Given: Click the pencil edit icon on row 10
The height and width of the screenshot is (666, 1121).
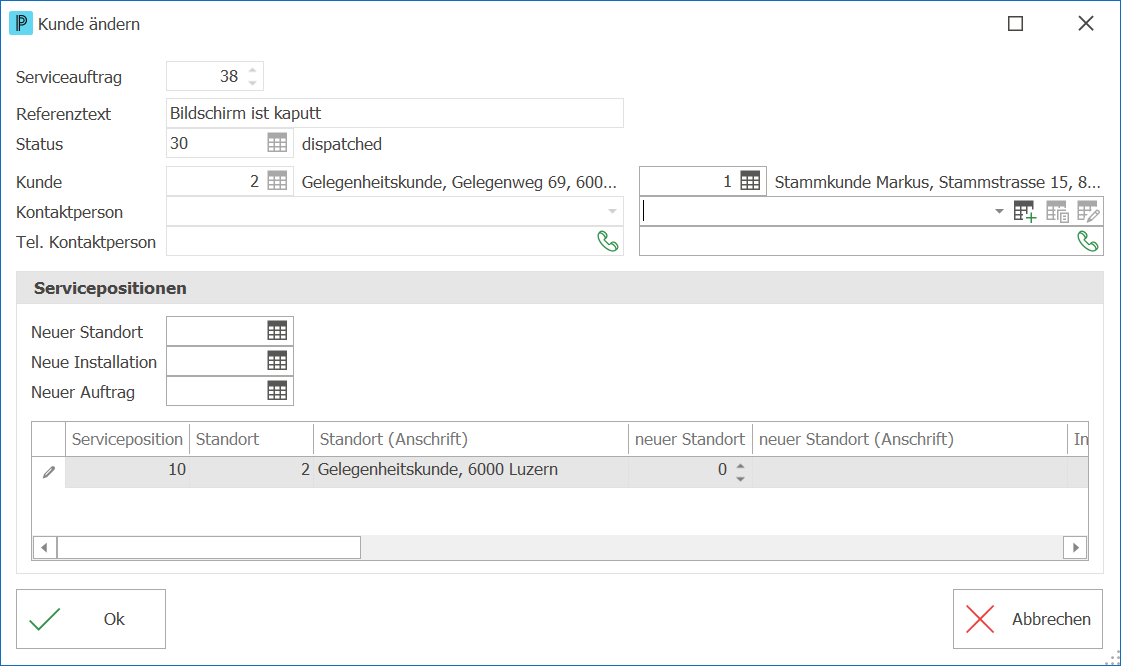Looking at the screenshot, I should [49, 472].
